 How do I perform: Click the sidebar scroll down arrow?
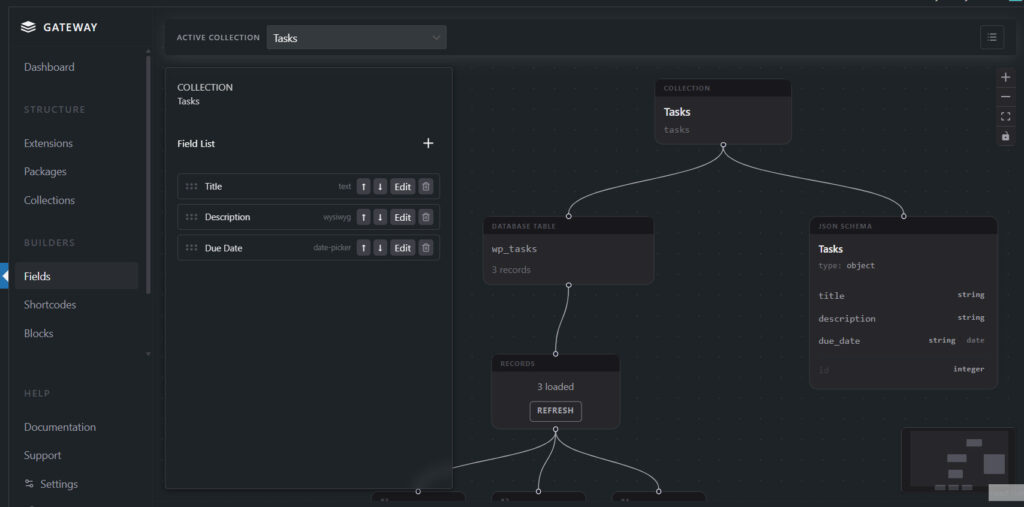pyautogui.click(x=148, y=353)
